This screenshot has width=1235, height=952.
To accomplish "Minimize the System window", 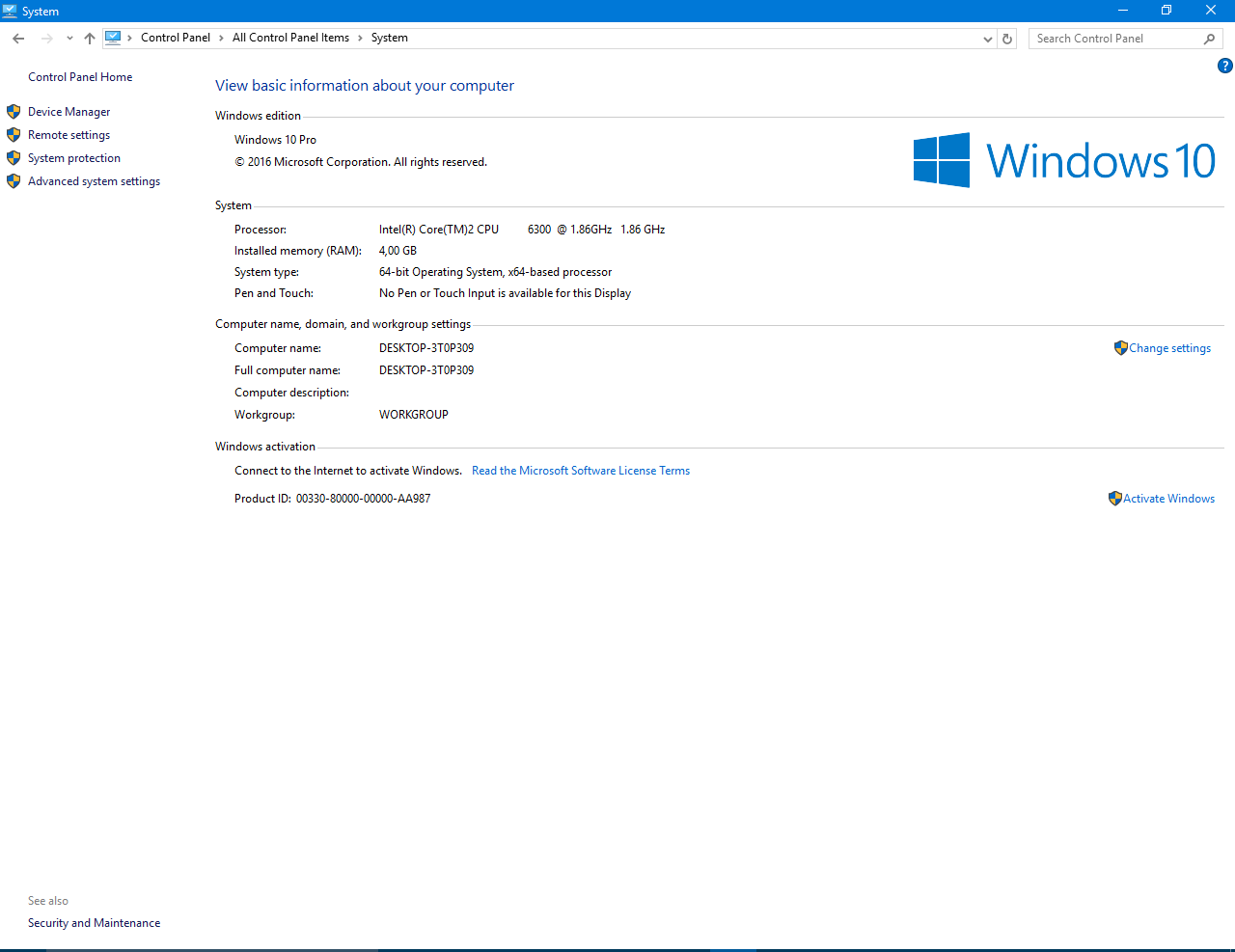I will pos(1123,11).
